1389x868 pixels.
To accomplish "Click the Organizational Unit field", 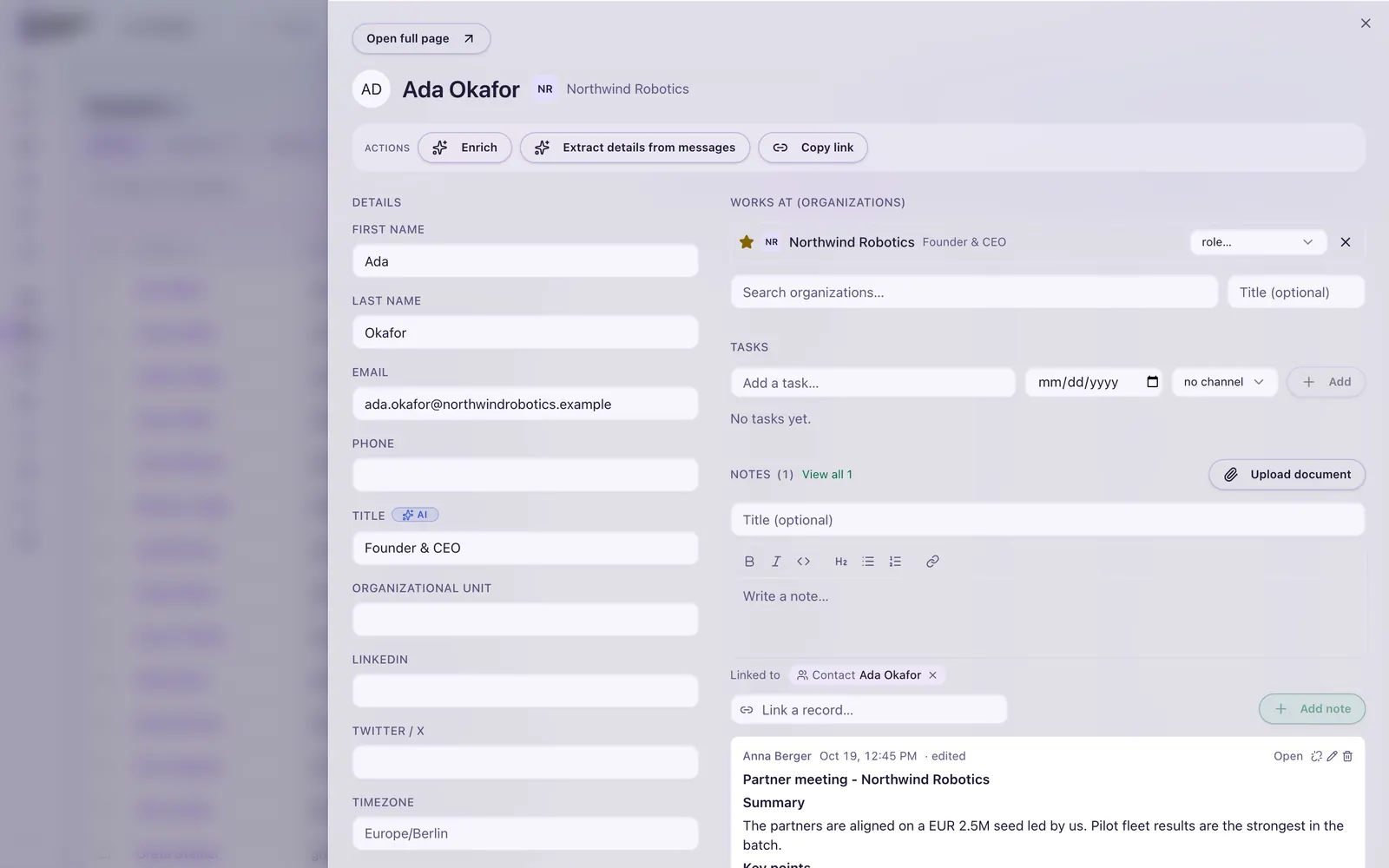I will (x=525, y=620).
